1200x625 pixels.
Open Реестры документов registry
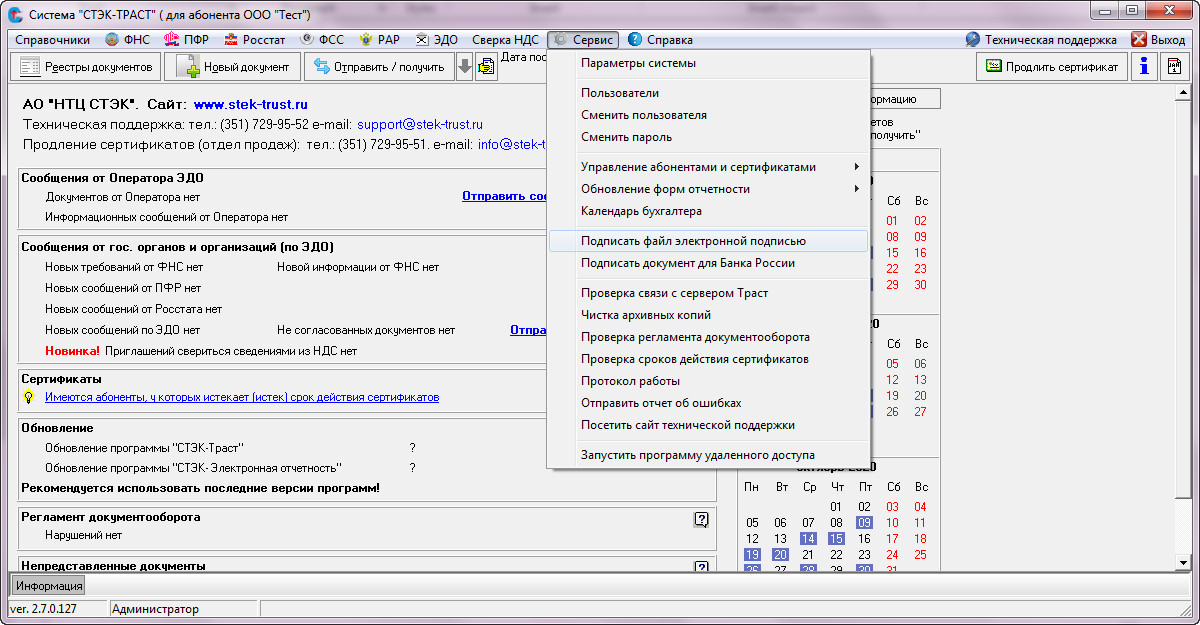pyautogui.click(x=85, y=67)
